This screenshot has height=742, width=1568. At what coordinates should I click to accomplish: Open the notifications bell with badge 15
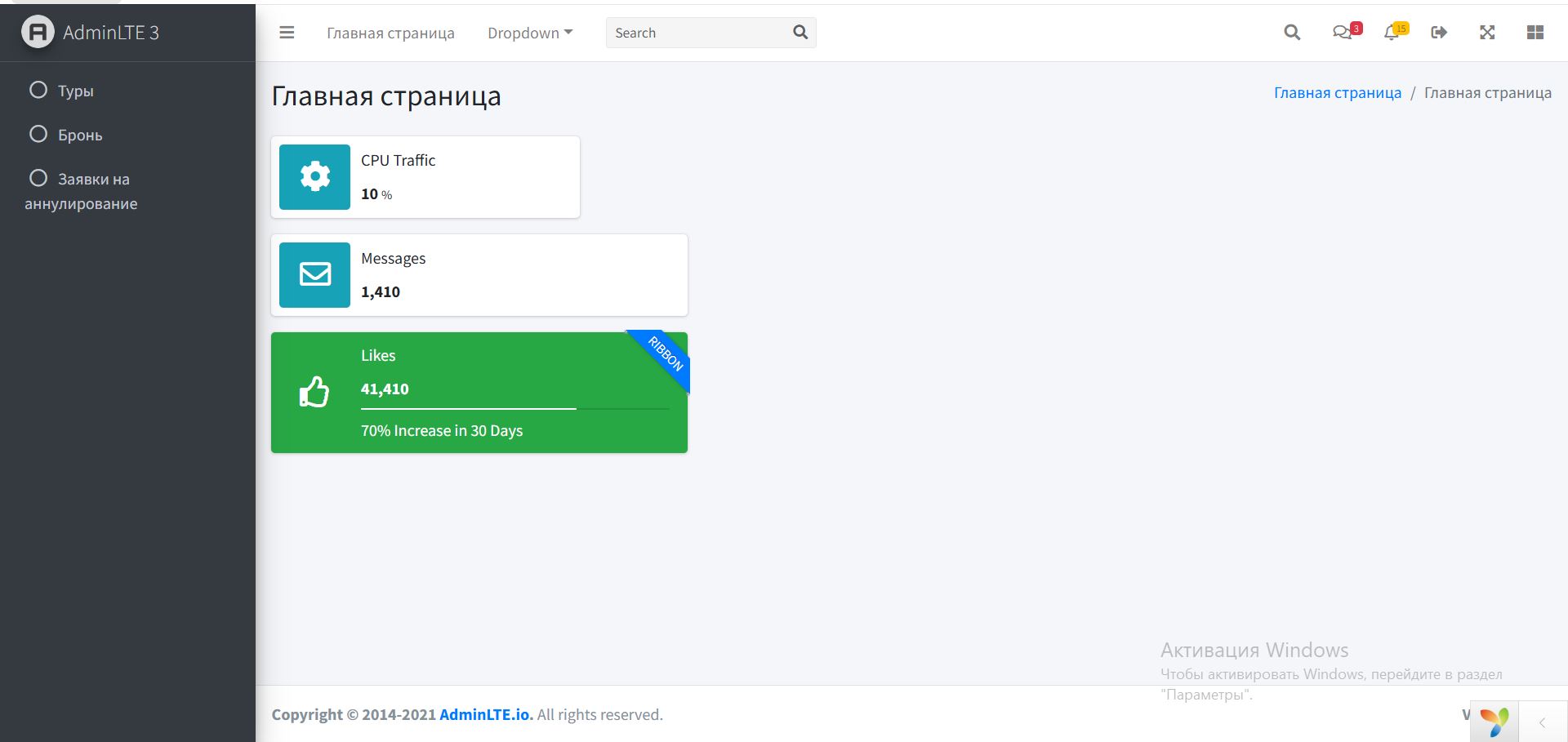pos(1396,32)
